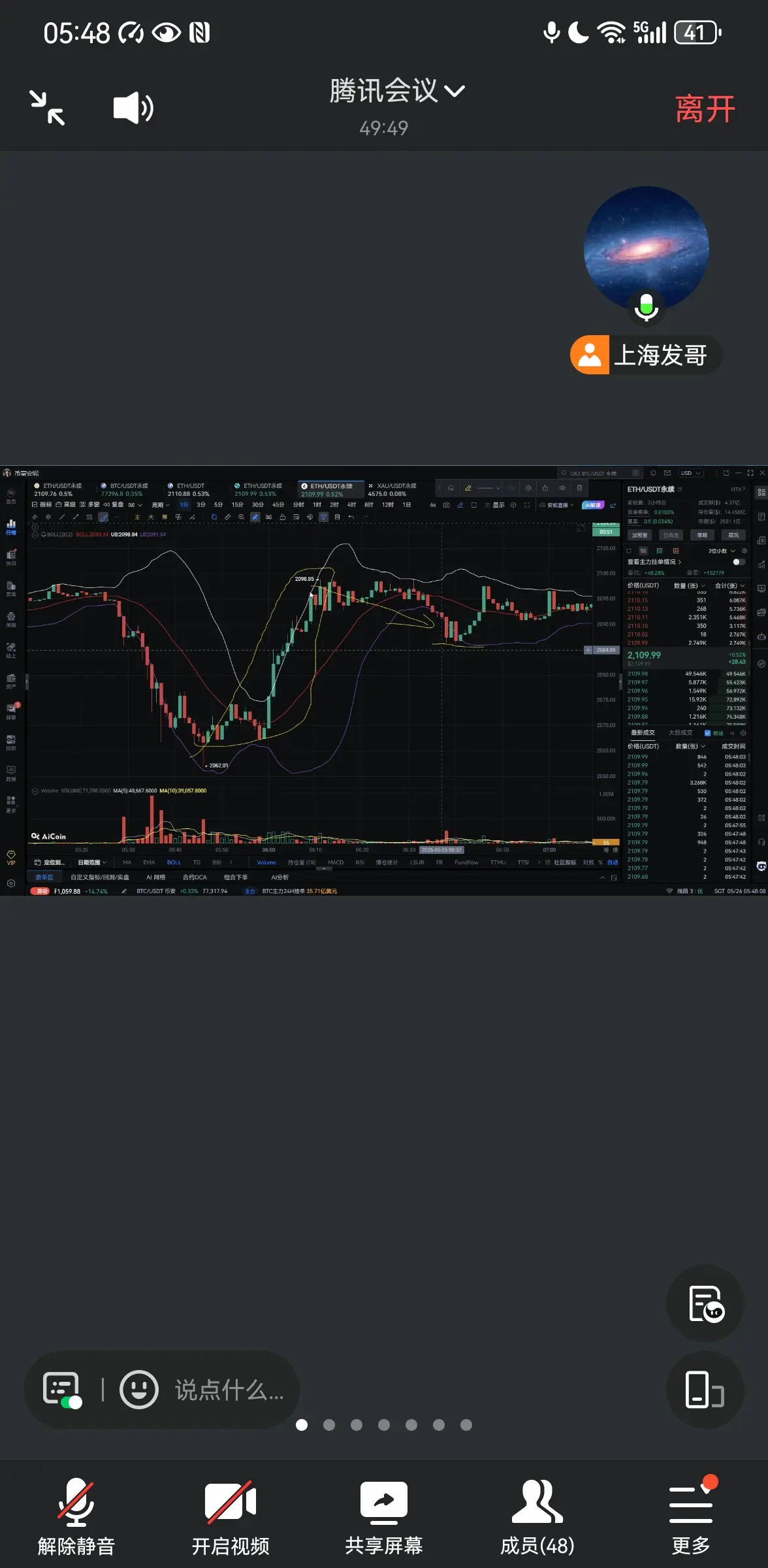Tap the 说点什么 chat input field
This screenshot has height=1568, width=768.
click(229, 1390)
